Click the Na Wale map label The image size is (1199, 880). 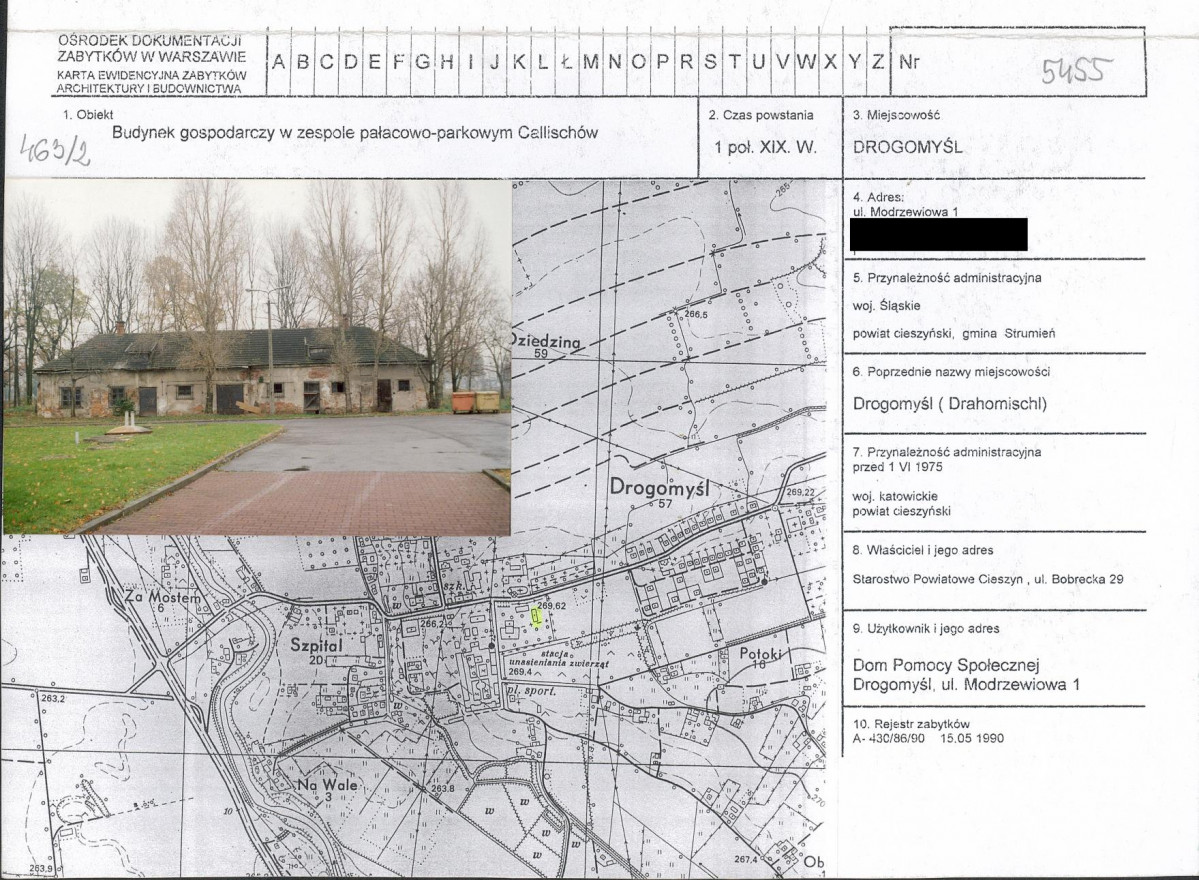tap(327, 784)
